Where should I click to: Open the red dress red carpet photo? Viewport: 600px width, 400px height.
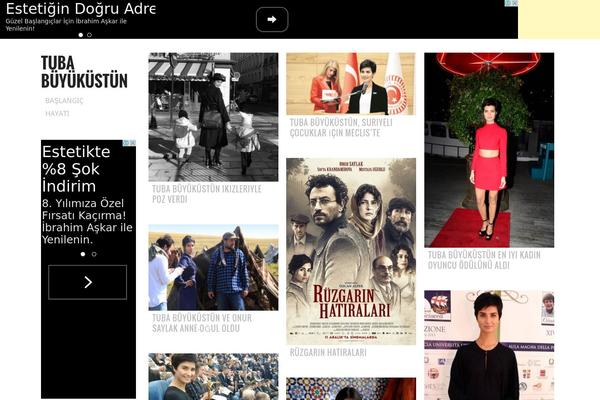point(489,150)
